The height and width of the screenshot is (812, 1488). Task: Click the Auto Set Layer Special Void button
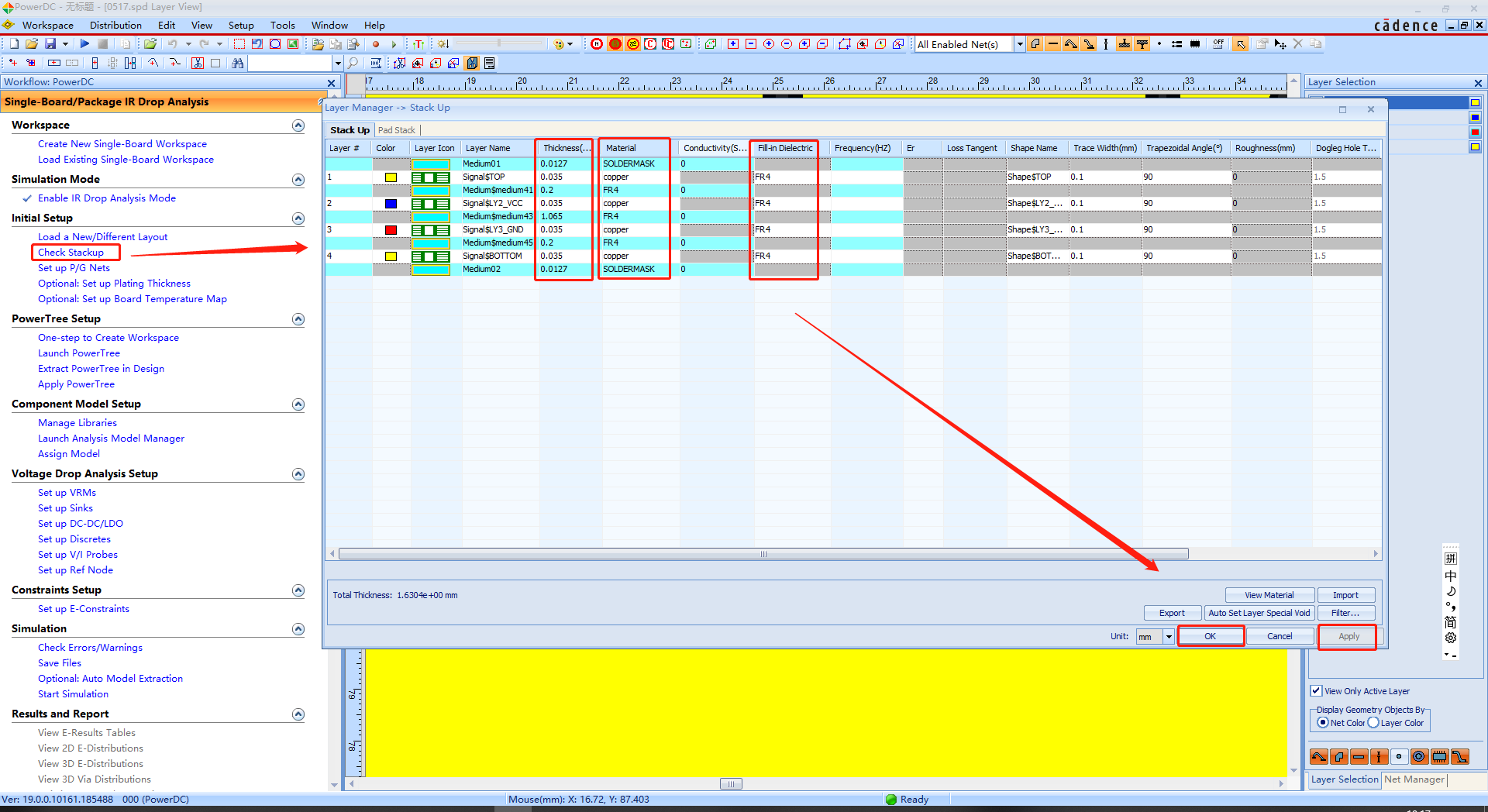click(1259, 613)
